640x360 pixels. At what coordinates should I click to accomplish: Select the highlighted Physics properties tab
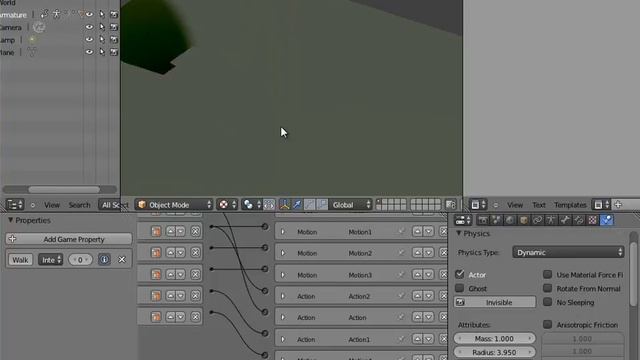[607, 220]
